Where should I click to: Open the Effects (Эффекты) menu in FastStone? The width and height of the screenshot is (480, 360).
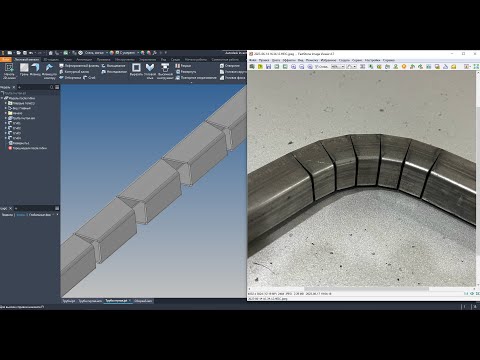point(289,60)
